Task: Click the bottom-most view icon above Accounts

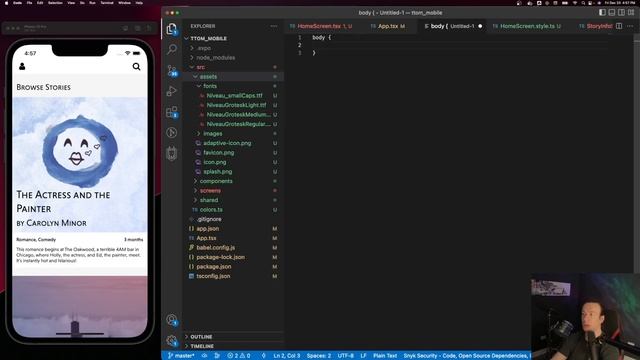Action: pos(172,153)
